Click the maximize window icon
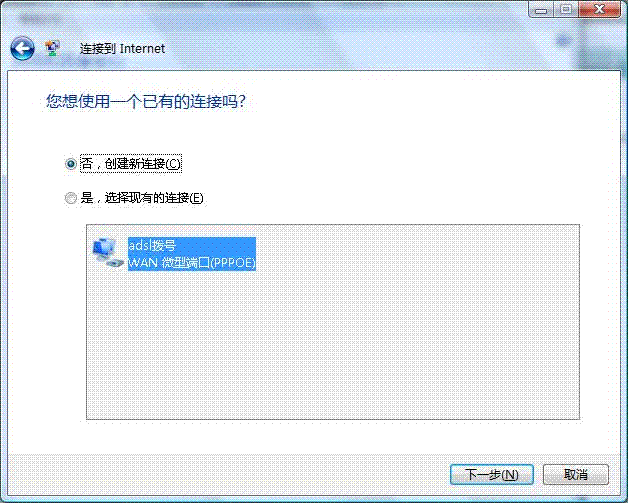Viewport: 628px width, 503px height. pos(566,10)
